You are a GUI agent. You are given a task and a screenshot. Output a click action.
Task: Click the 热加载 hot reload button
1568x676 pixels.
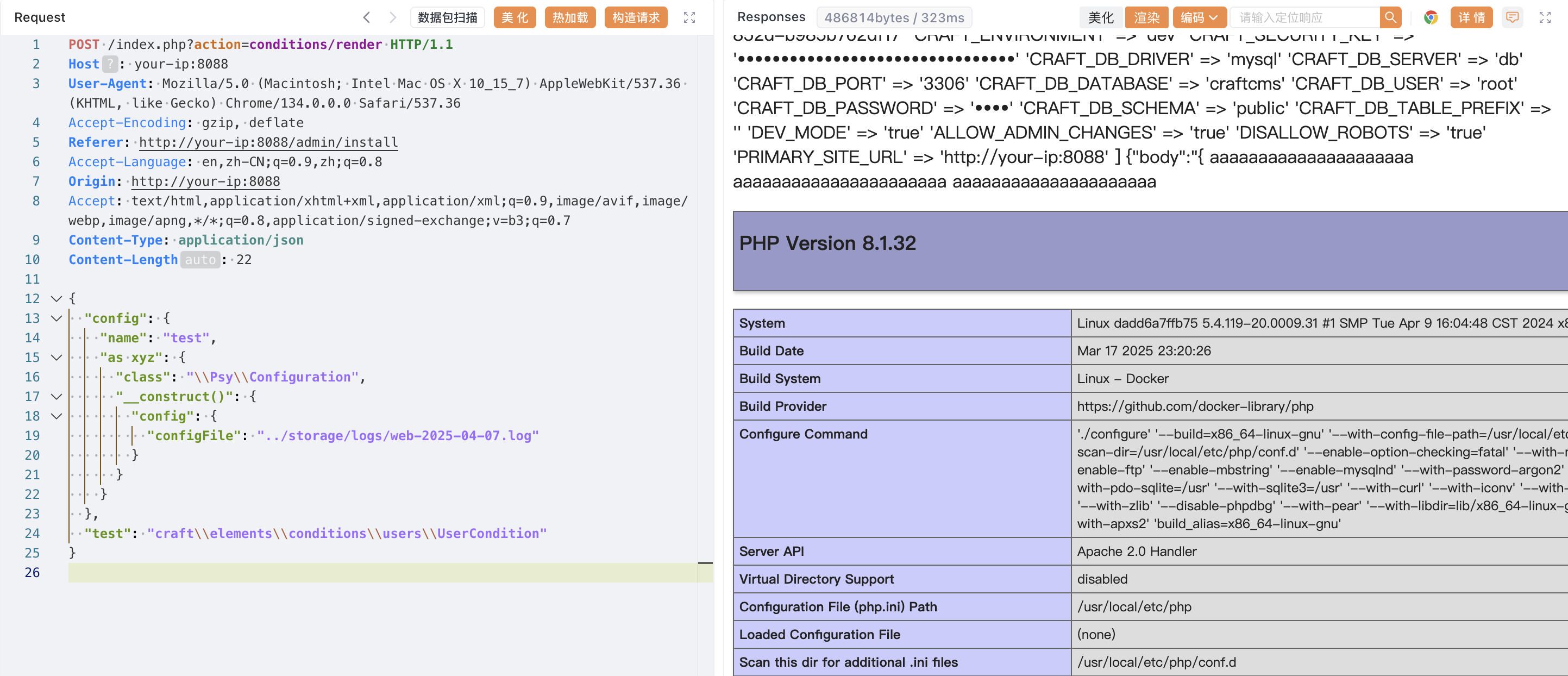pyautogui.click(x=570, y=18)
